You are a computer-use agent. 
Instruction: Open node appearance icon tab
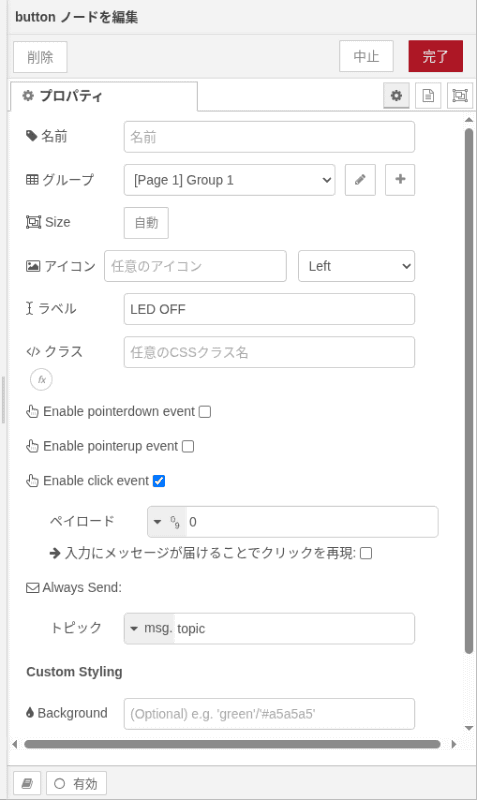[x=460, y=95]
